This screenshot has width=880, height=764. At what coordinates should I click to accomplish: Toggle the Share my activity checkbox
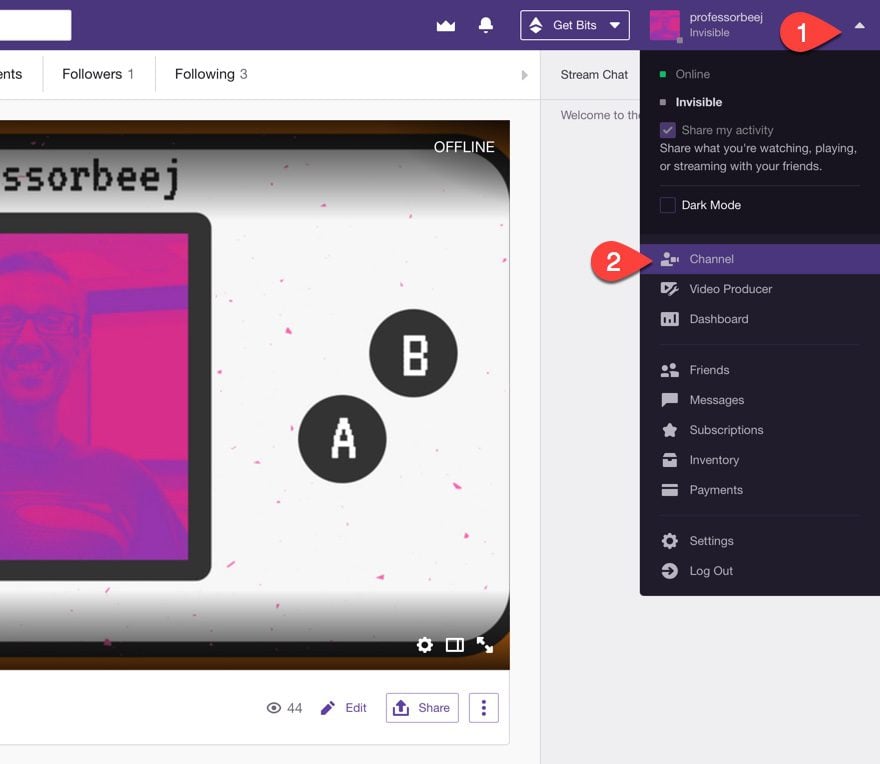[667, 130]
